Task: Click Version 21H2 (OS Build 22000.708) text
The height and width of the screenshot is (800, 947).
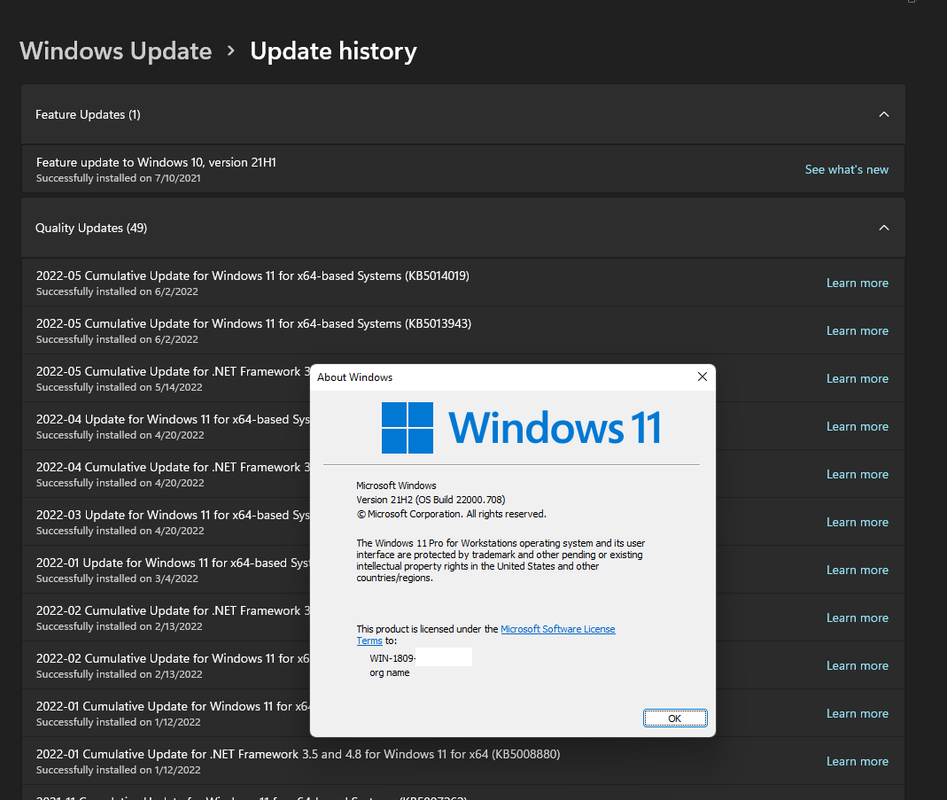Action: click(x=431, y=500)
